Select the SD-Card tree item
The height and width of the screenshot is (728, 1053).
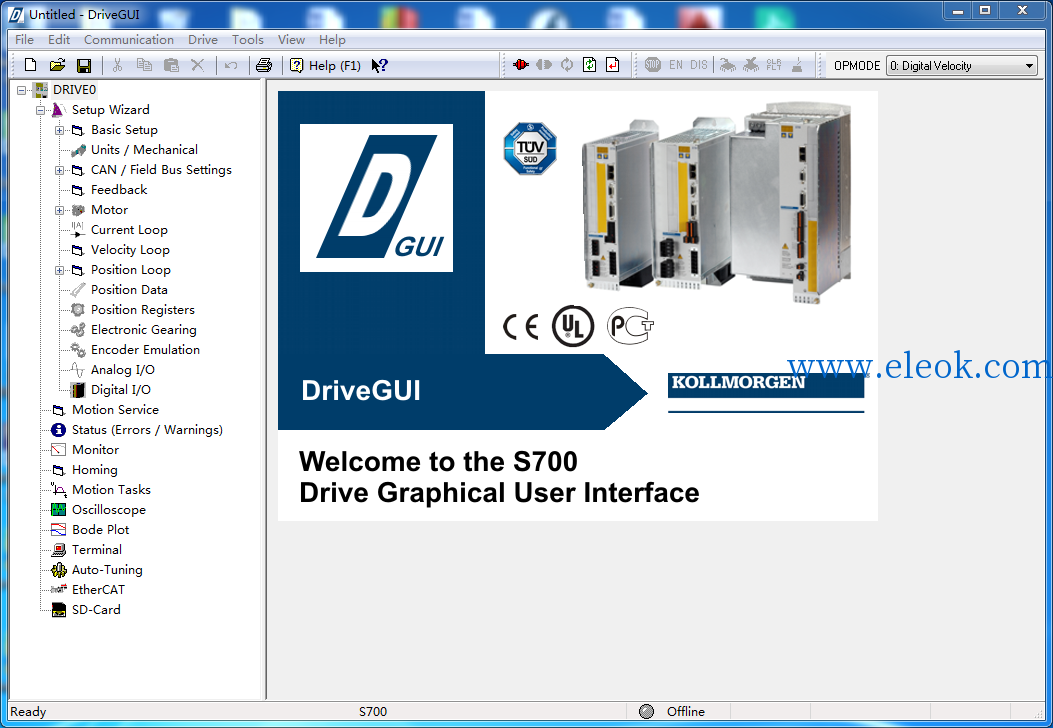point(96,610)
